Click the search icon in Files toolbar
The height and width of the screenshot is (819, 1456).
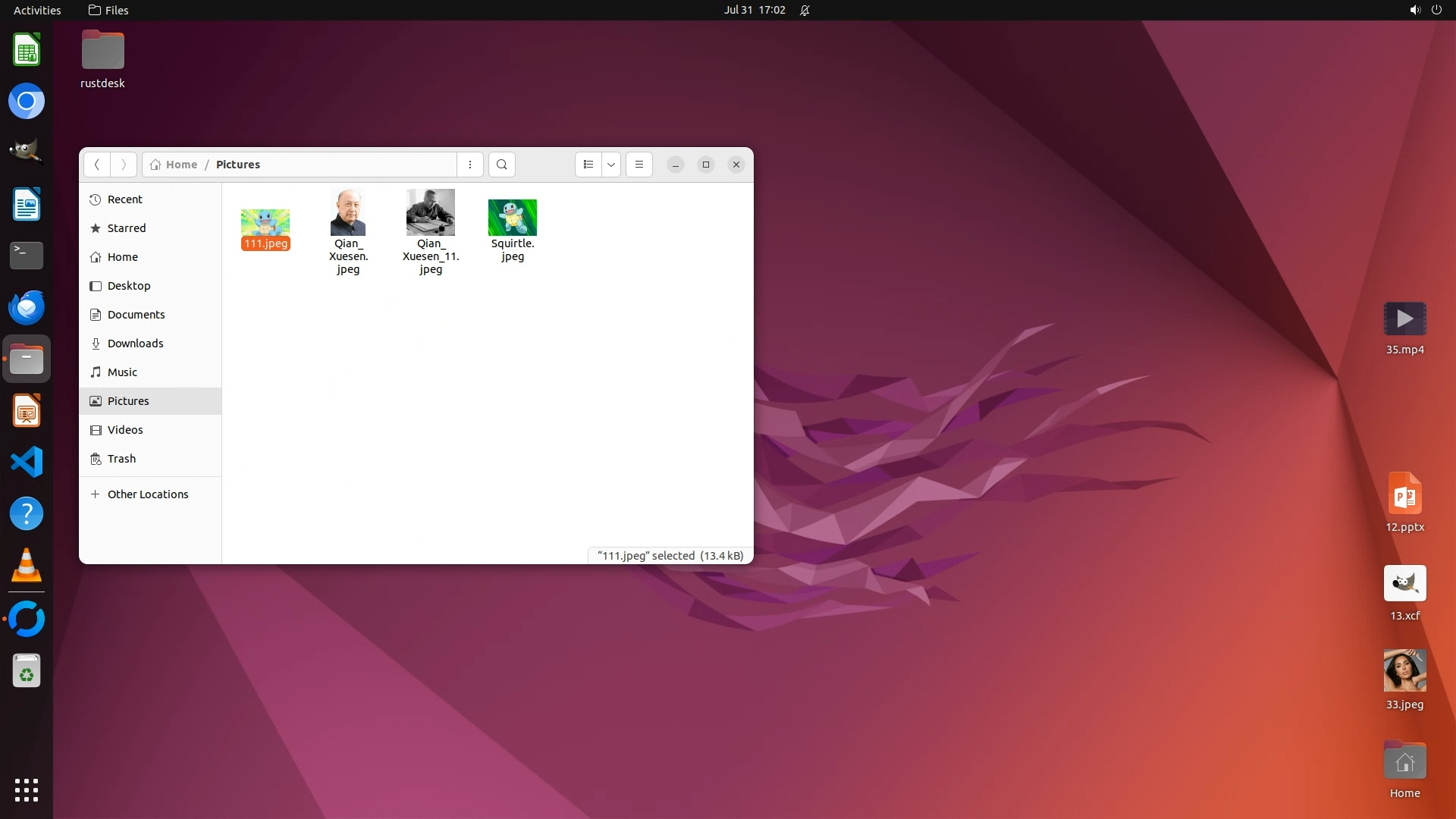point(501,165)
